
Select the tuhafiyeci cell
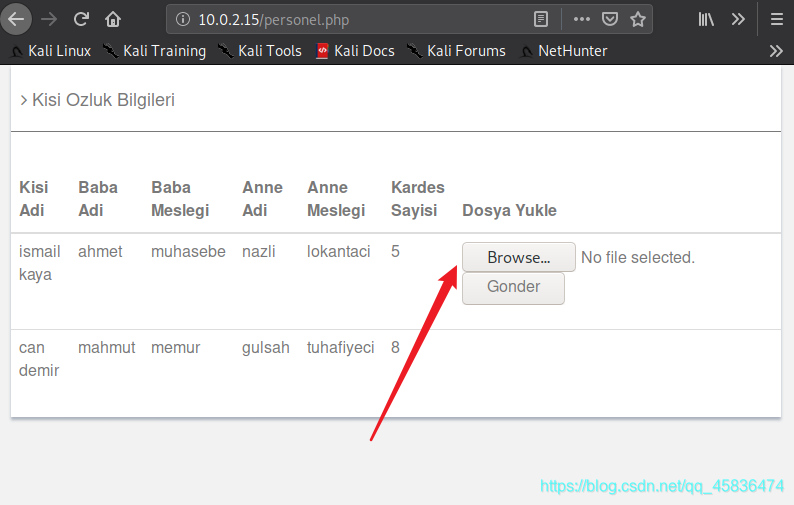tap(341, 347)
